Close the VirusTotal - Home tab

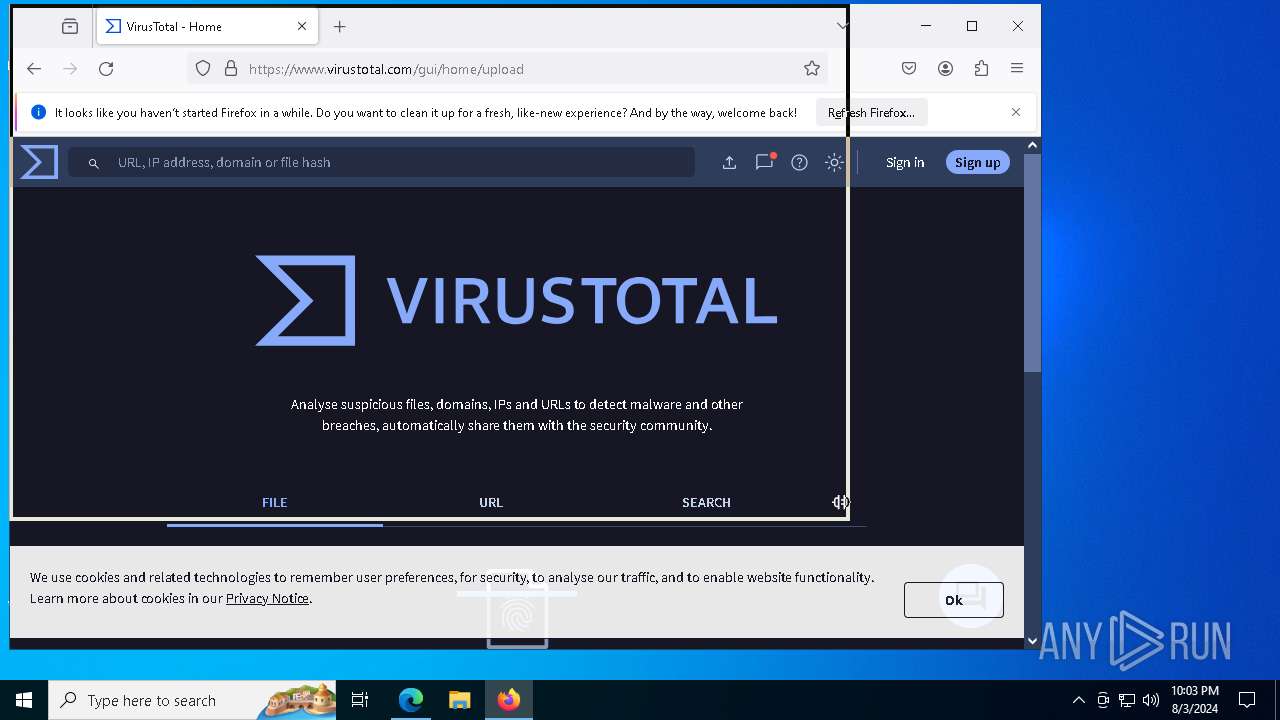[302, 27]
